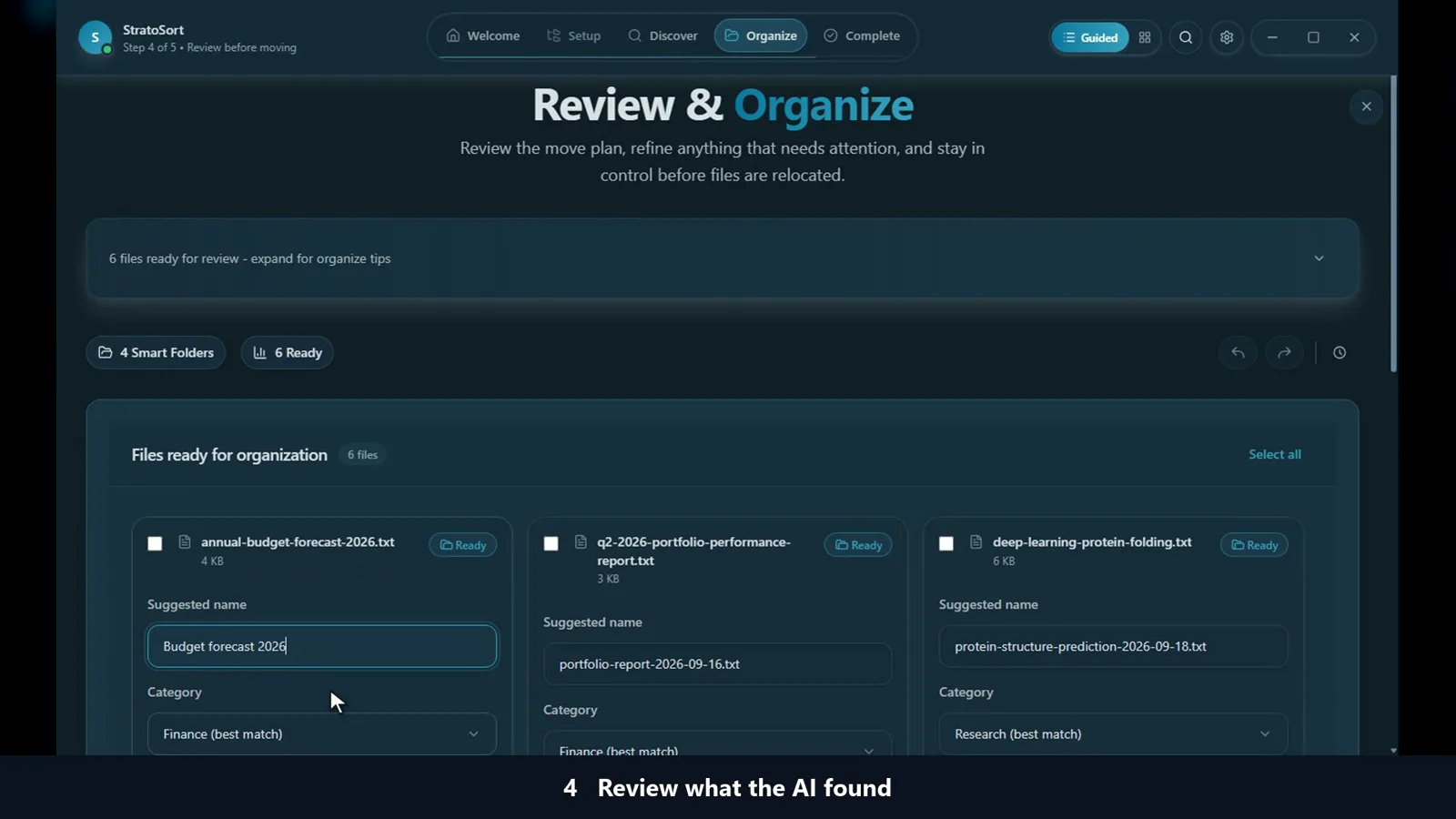Click the redo arrow icon
The height and width of the screenshot is (819, 1456).
point(1284,353)
